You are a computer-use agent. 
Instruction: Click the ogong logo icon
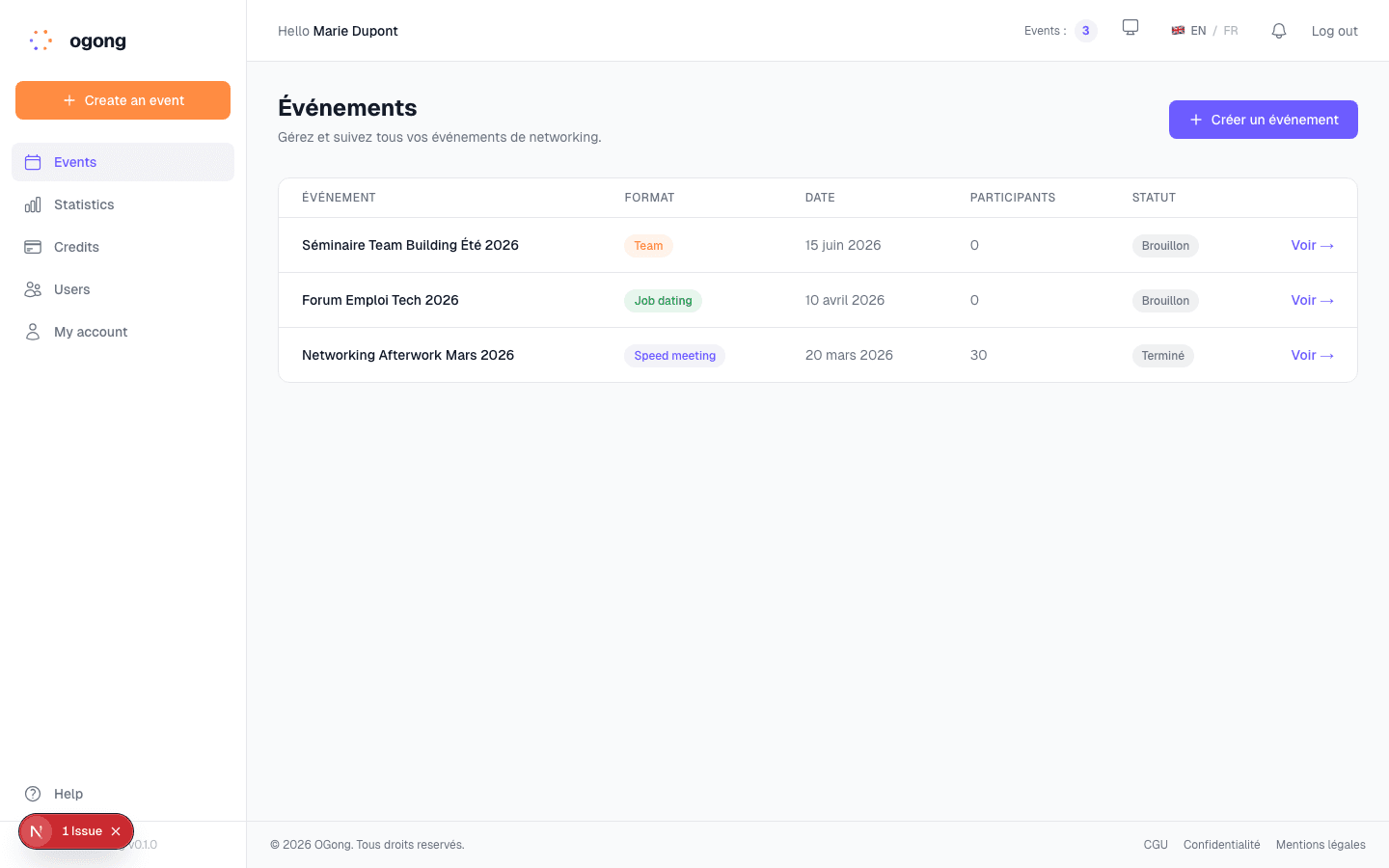pos(41,41)
